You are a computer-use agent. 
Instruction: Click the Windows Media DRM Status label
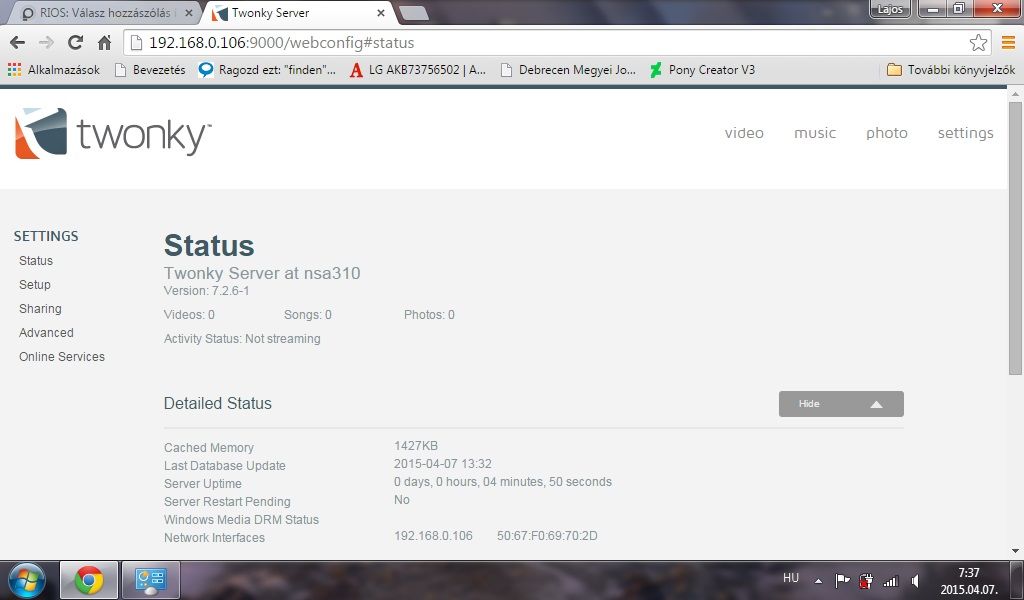click(x=241, y=520)
